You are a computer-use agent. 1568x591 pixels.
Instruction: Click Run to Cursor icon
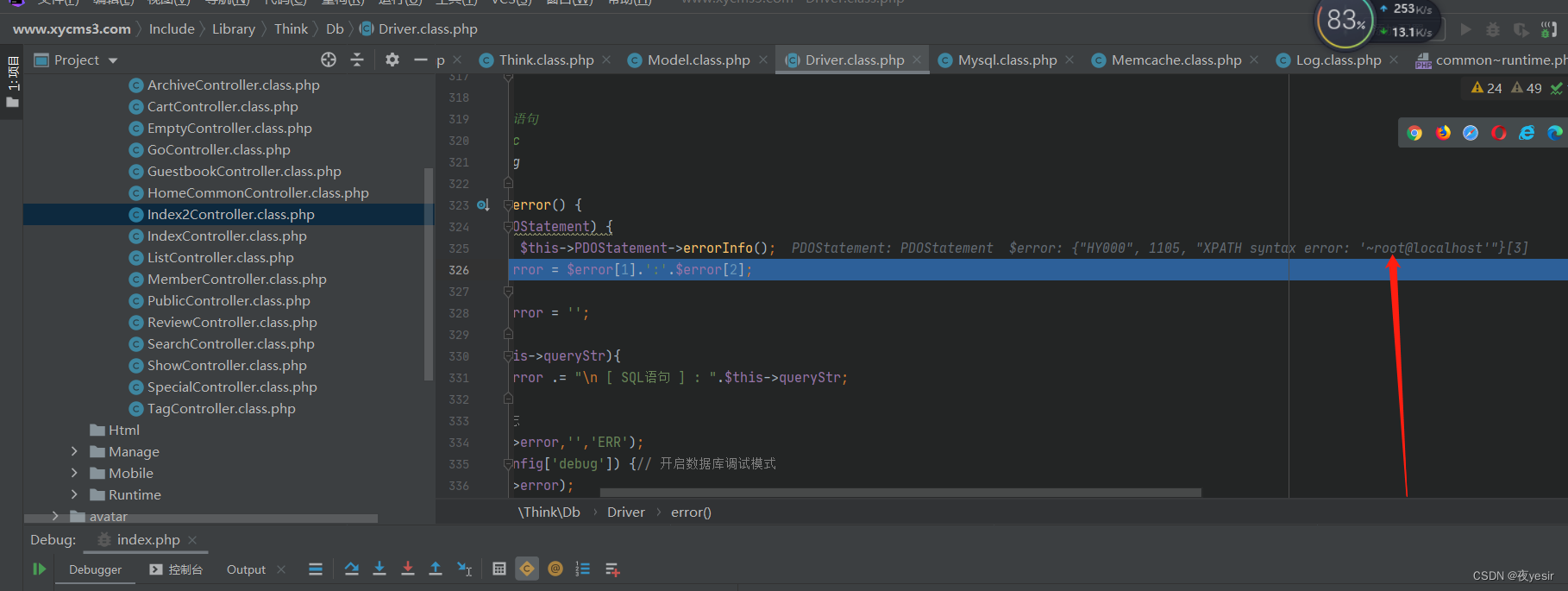pos(464,569)
